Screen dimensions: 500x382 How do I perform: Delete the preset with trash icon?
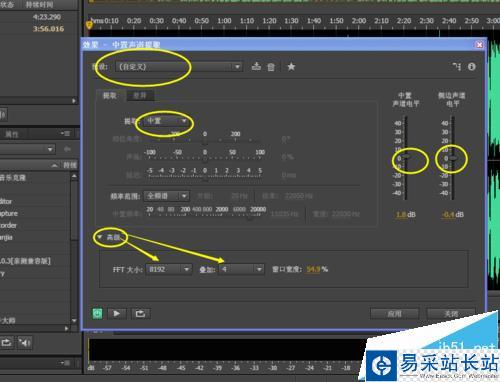[x=271, y=67]
